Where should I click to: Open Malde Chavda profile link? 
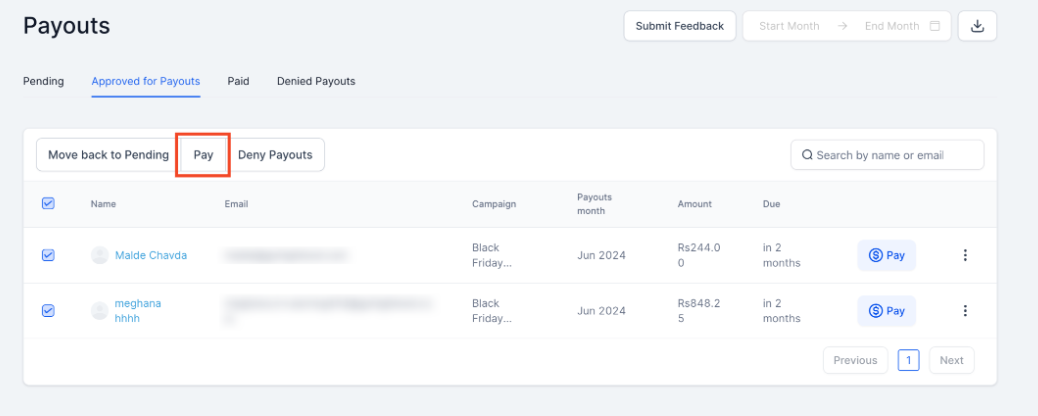tap(151, 255)
